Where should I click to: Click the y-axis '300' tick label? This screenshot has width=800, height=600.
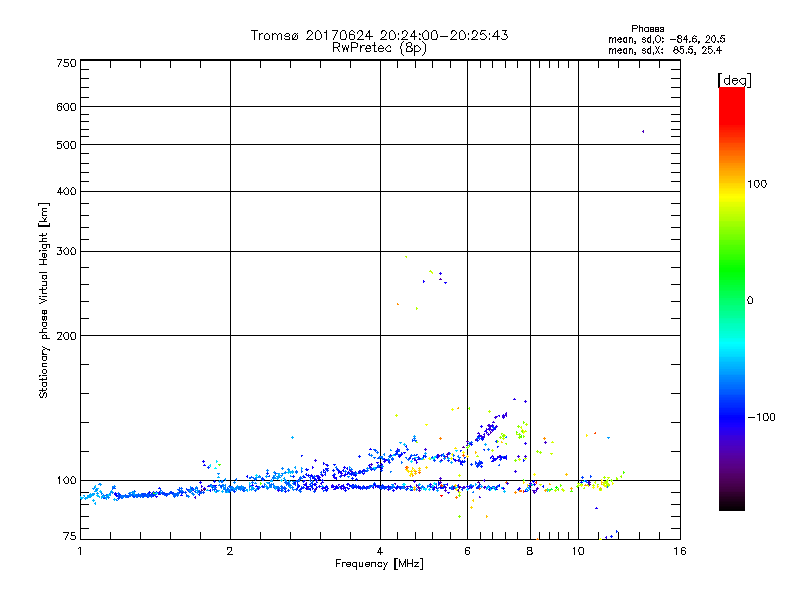click(66, 252)
